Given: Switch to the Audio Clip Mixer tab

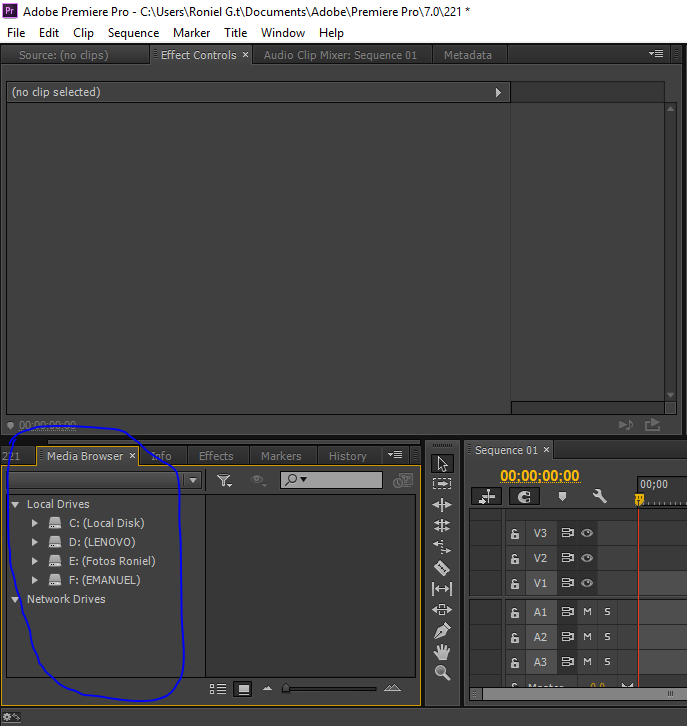Looking at the screenshot, I should click(x=340, y=55).
